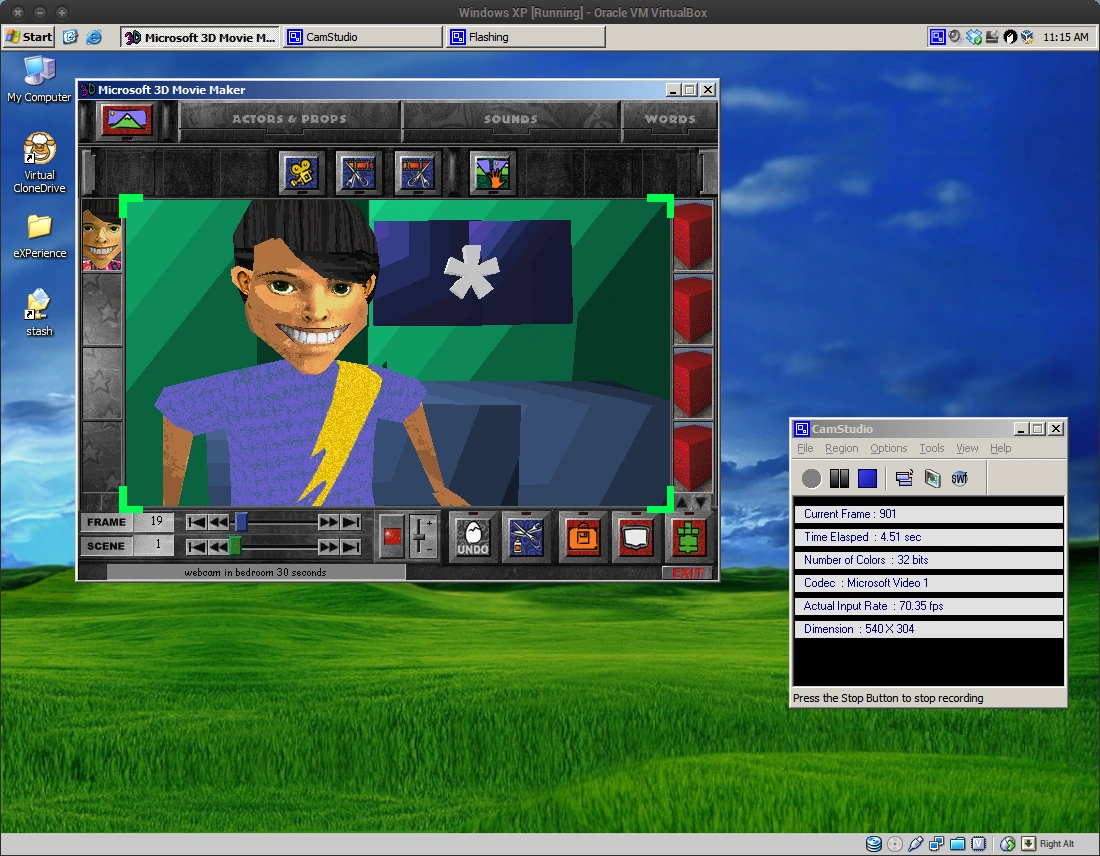The image size is (1100, 856).
Task: Click the system clock showing 11:15 AM
Action: pos(1065,37)
